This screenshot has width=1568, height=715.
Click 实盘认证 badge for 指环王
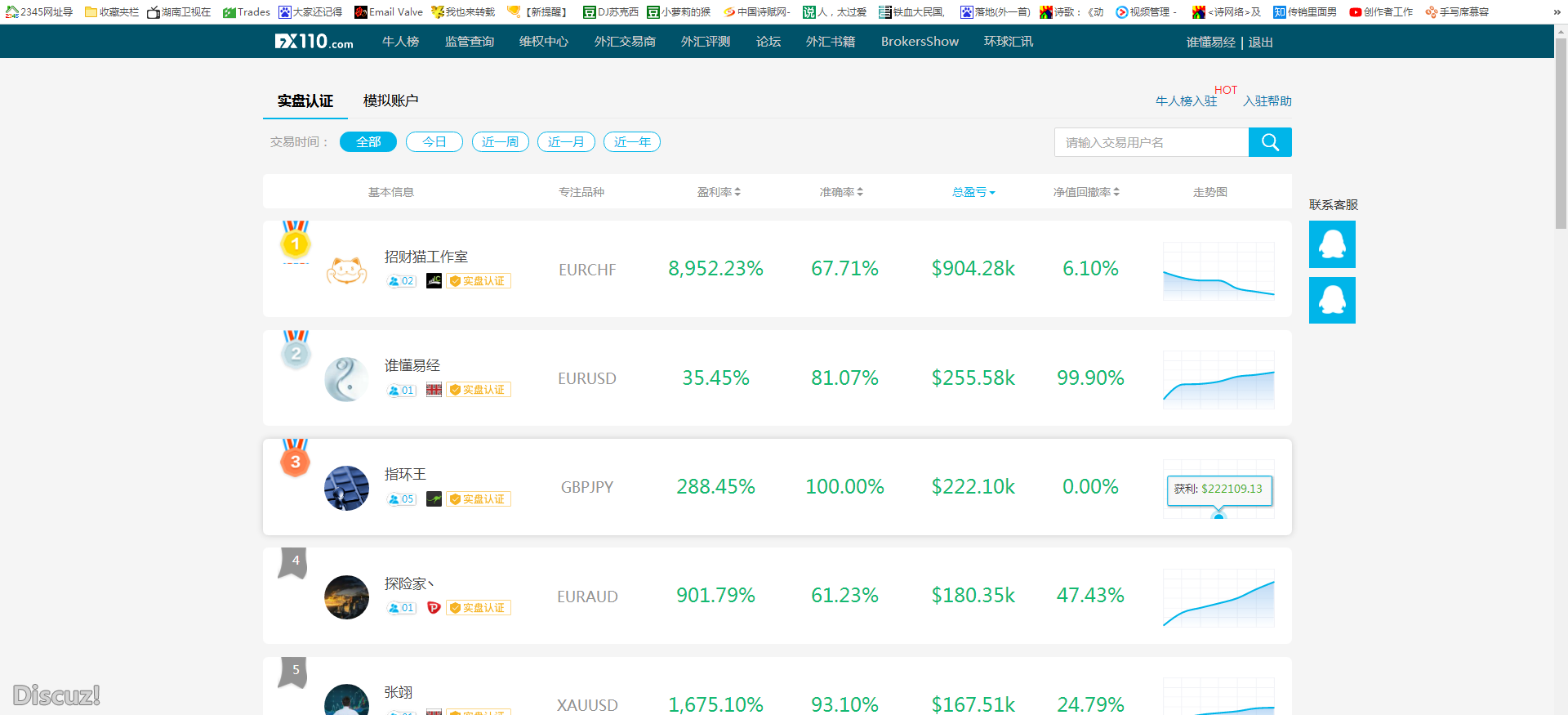pyautogui.click(x=479, y=499)
